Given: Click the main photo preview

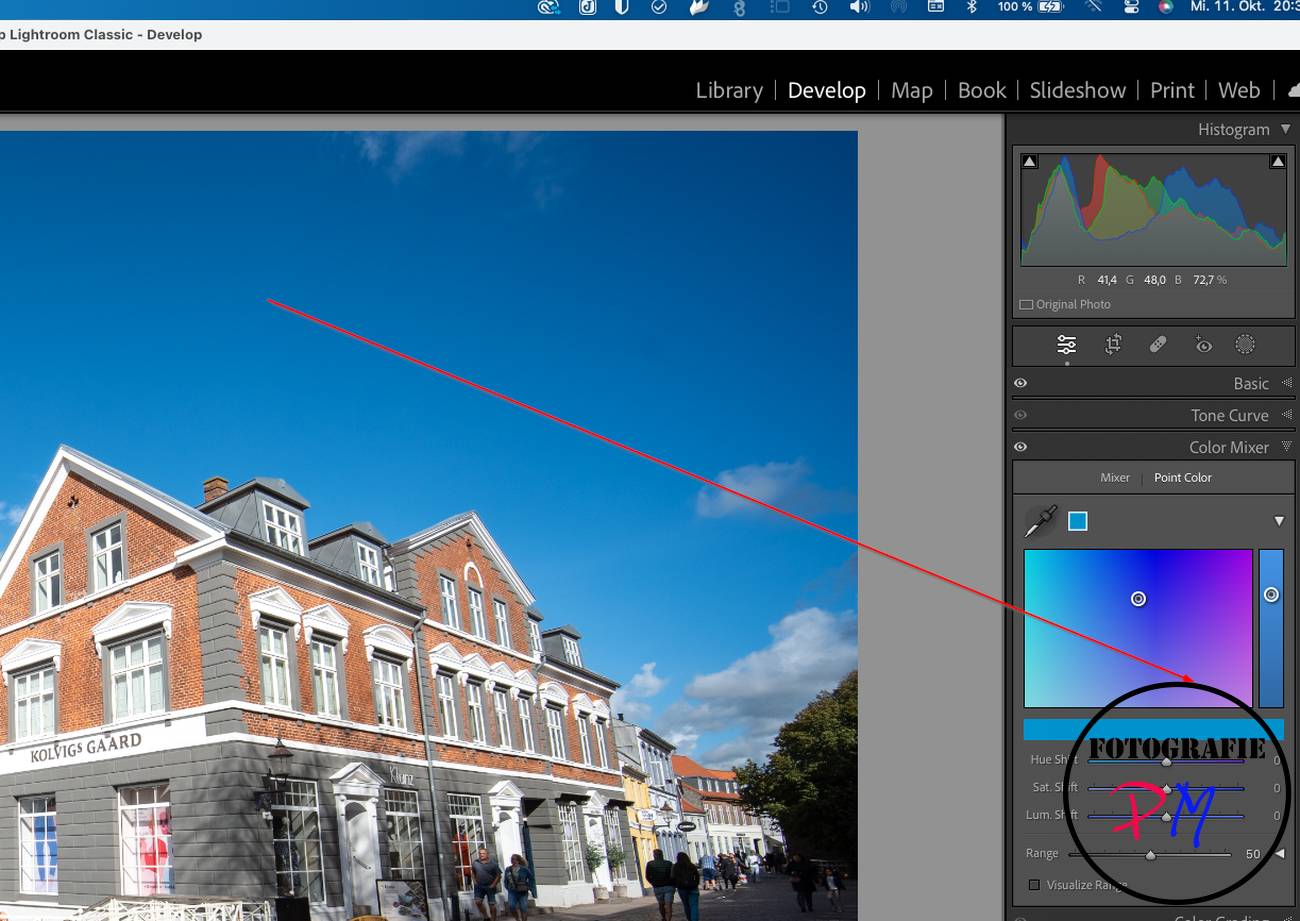Looking at the screenshot, I should (x=428, y=525).
